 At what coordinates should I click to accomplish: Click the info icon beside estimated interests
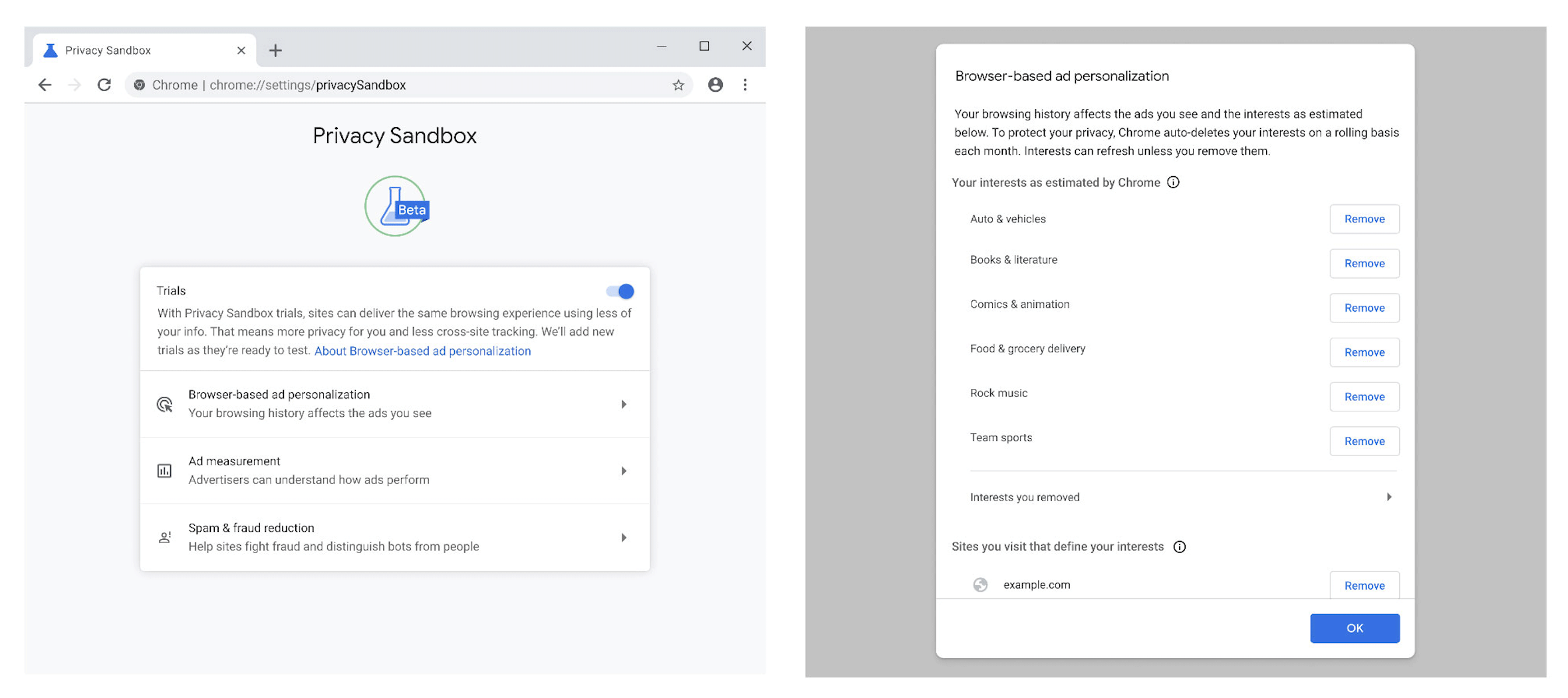click(x=1173, y=182)
